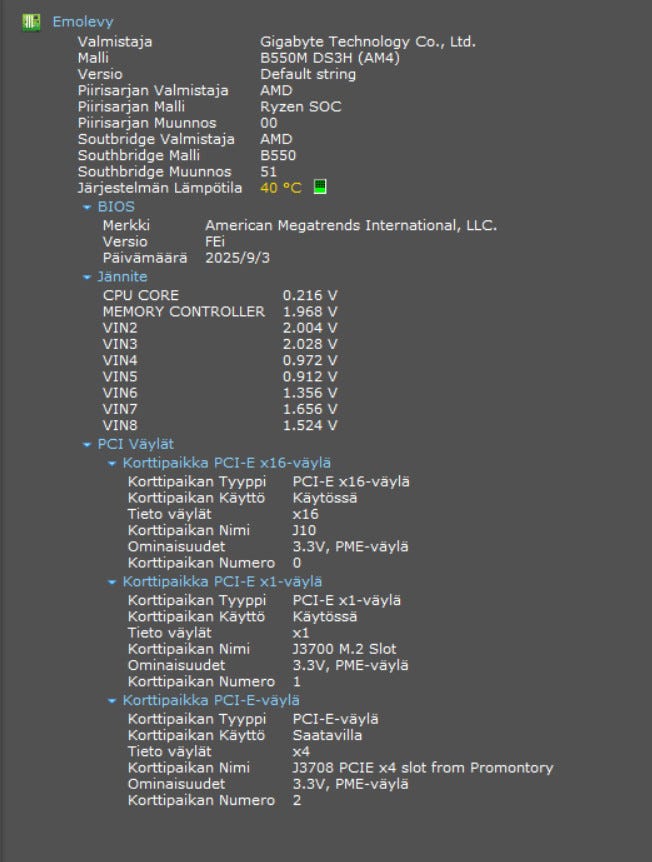This screenshot has height=862, width=652.
Task: Collapse the Jännite section arrow
Action: pyautogui.click(x=86, y=277)
